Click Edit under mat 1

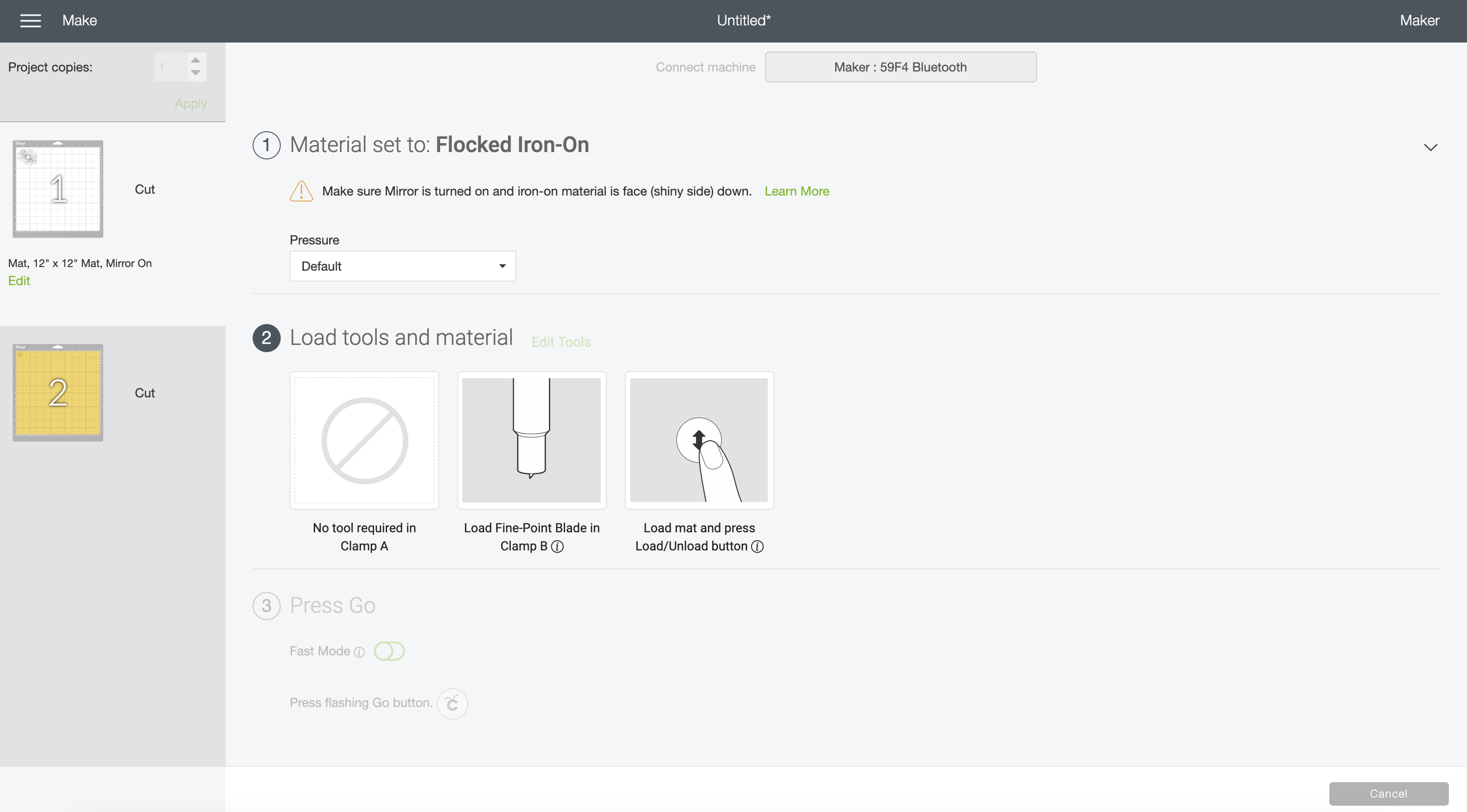(x=19, y=281)
